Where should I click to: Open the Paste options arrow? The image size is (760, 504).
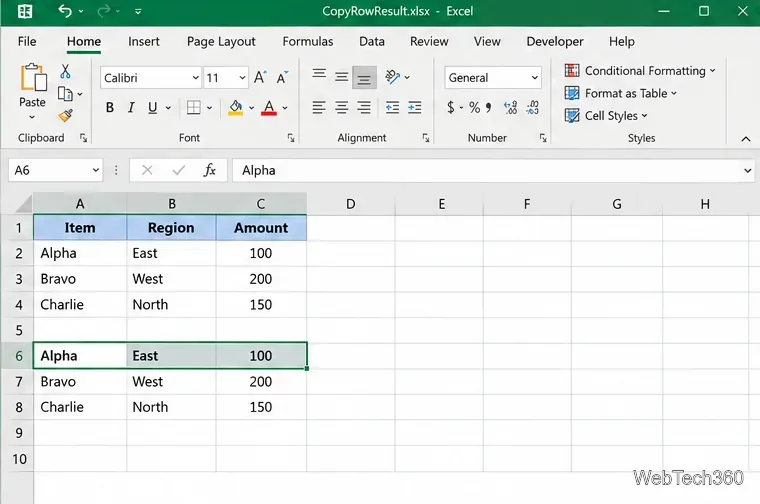coord(32,117)
